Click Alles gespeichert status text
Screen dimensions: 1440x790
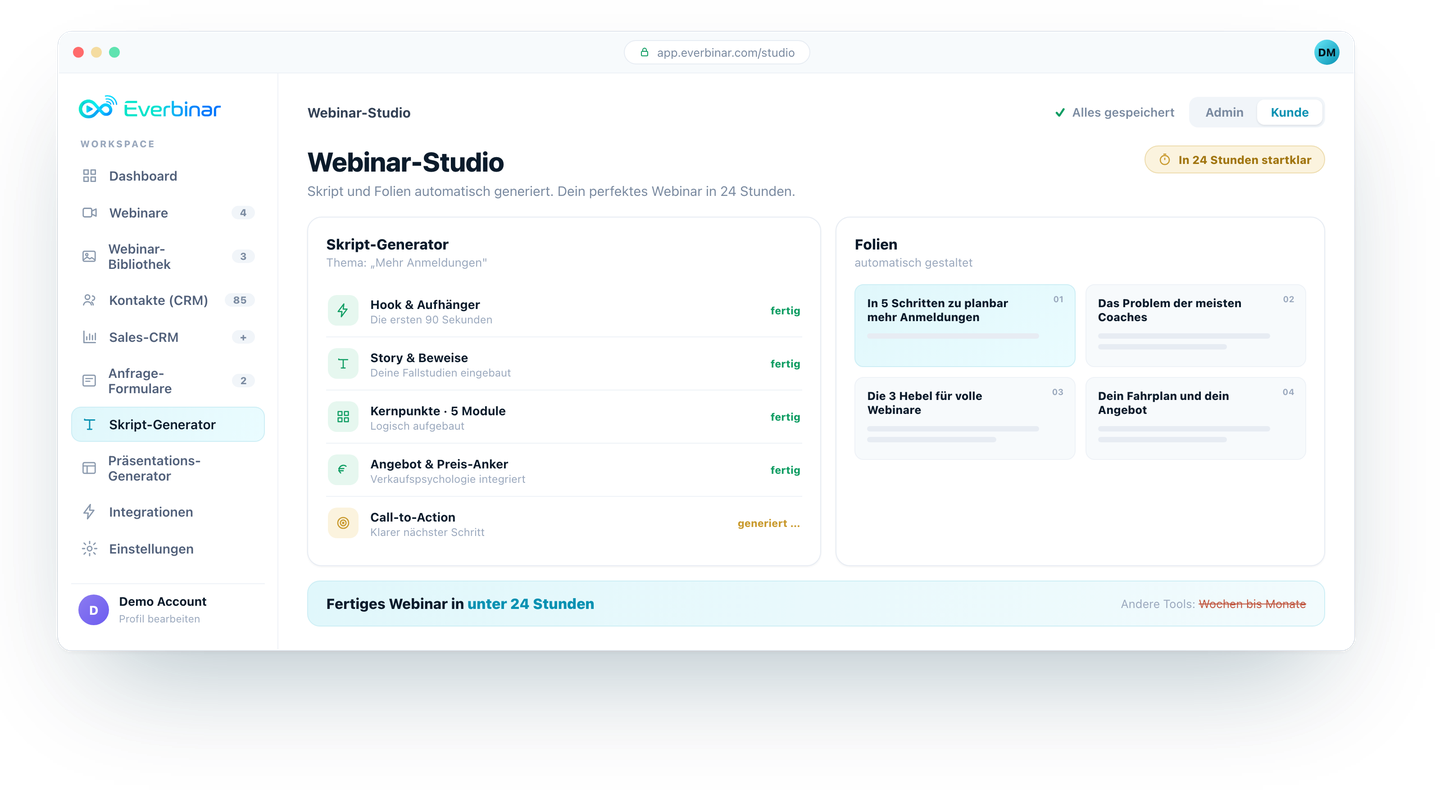click(x=1123, y=113)
